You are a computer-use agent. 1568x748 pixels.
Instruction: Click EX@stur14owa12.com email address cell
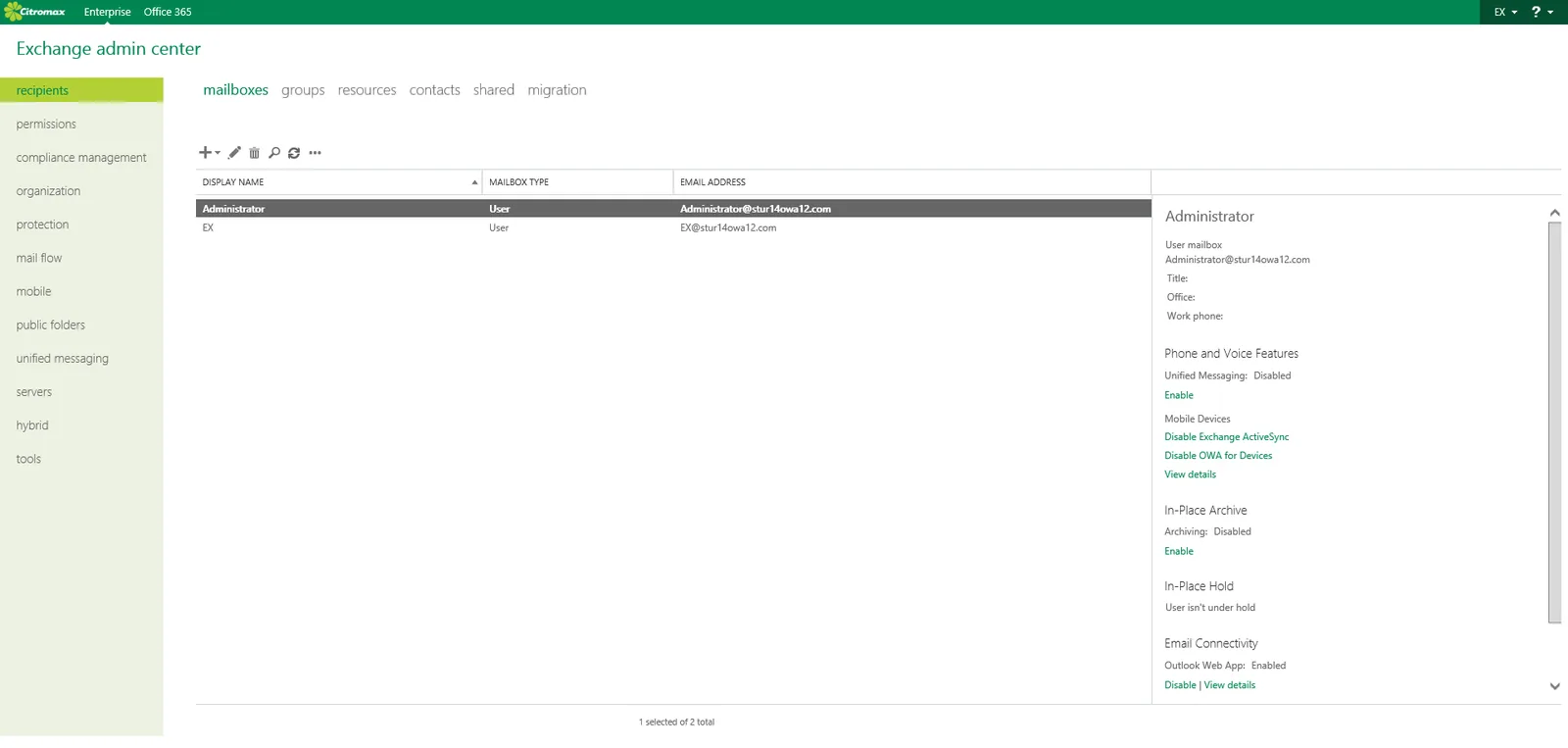tap(728, 227)
